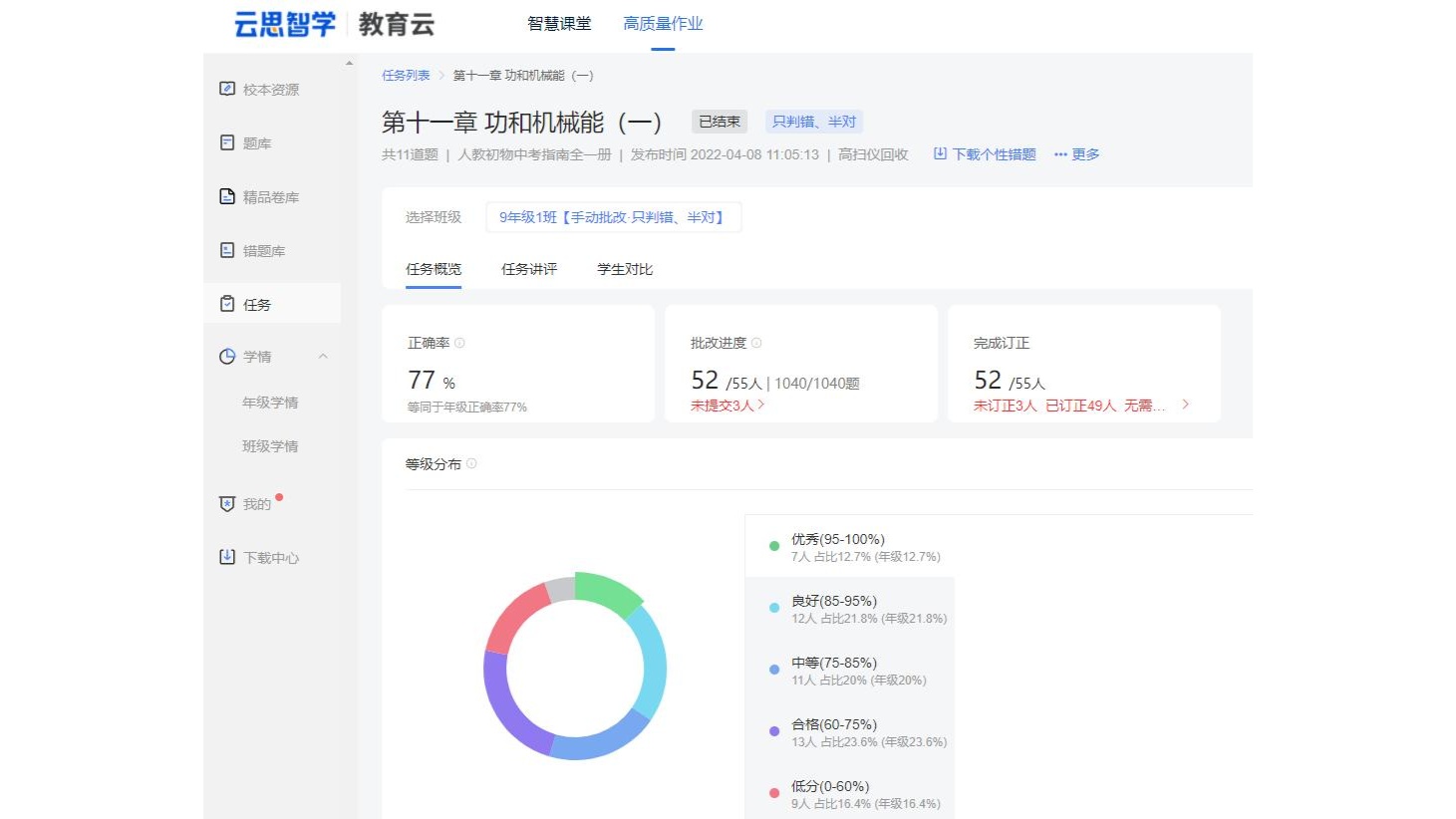
Task: Click the 校本资源 sidebar icon
Action: point(227,89)
